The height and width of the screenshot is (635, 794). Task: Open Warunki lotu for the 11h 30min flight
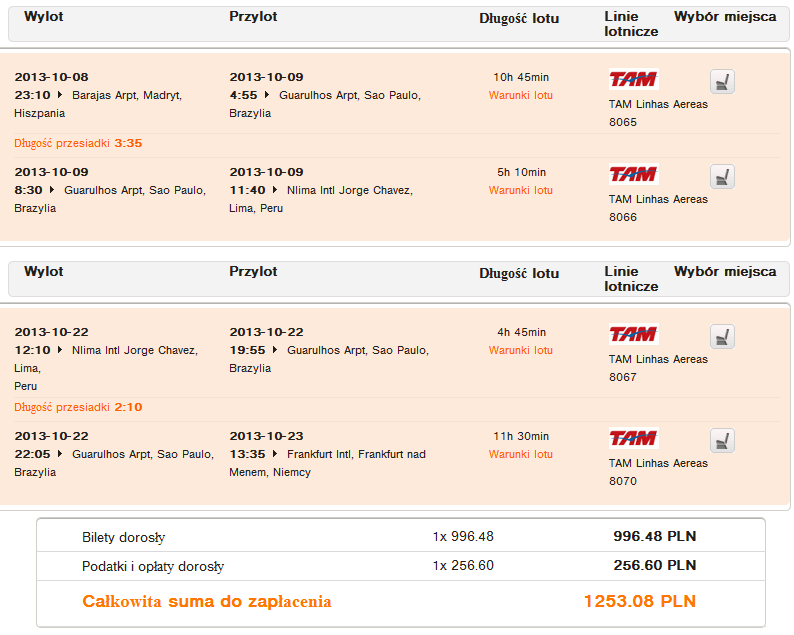click(x=520, y=455)
